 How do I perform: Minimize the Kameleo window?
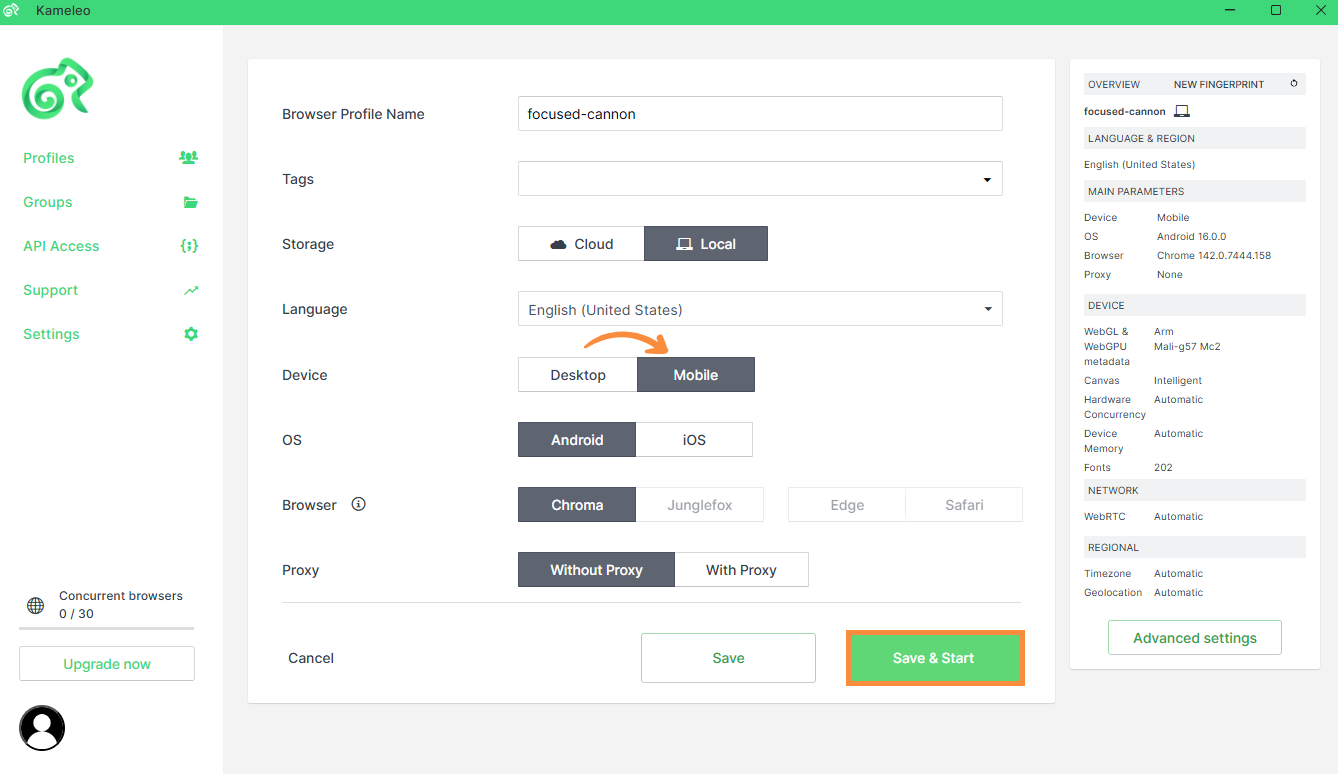pos(1230,10)
